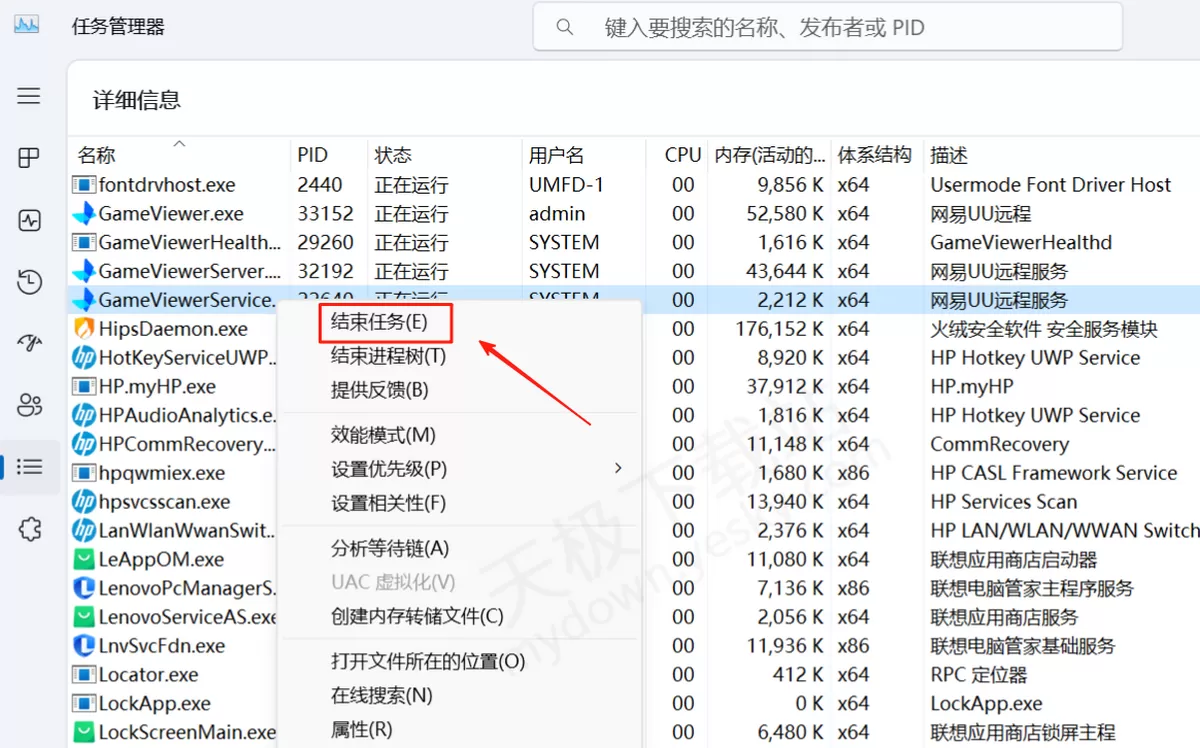The width and height of the screenshot is (1200, 748).
Task: Click the LenovoPcManagerS blue L icon
Action: tap(84, 588)
